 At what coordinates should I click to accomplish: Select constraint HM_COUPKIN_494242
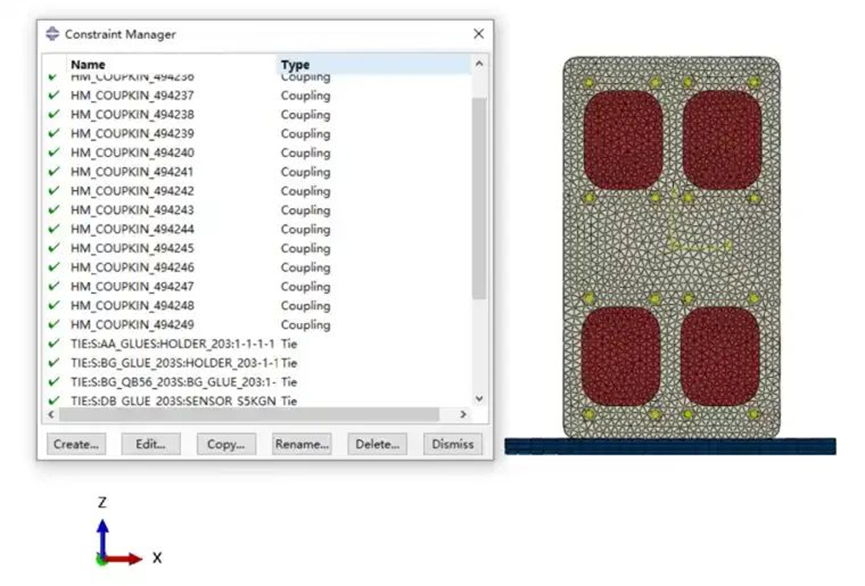[x=132, y=191]
